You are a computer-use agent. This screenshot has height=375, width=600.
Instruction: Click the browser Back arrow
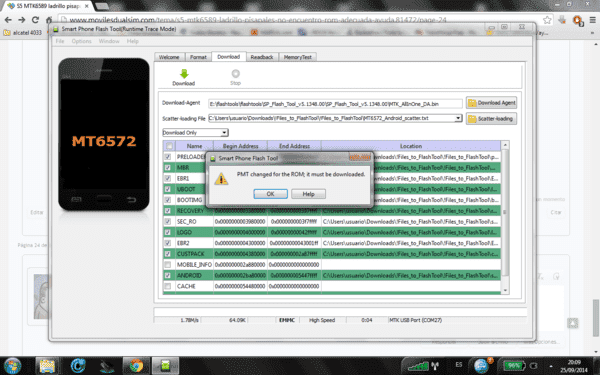8,20
